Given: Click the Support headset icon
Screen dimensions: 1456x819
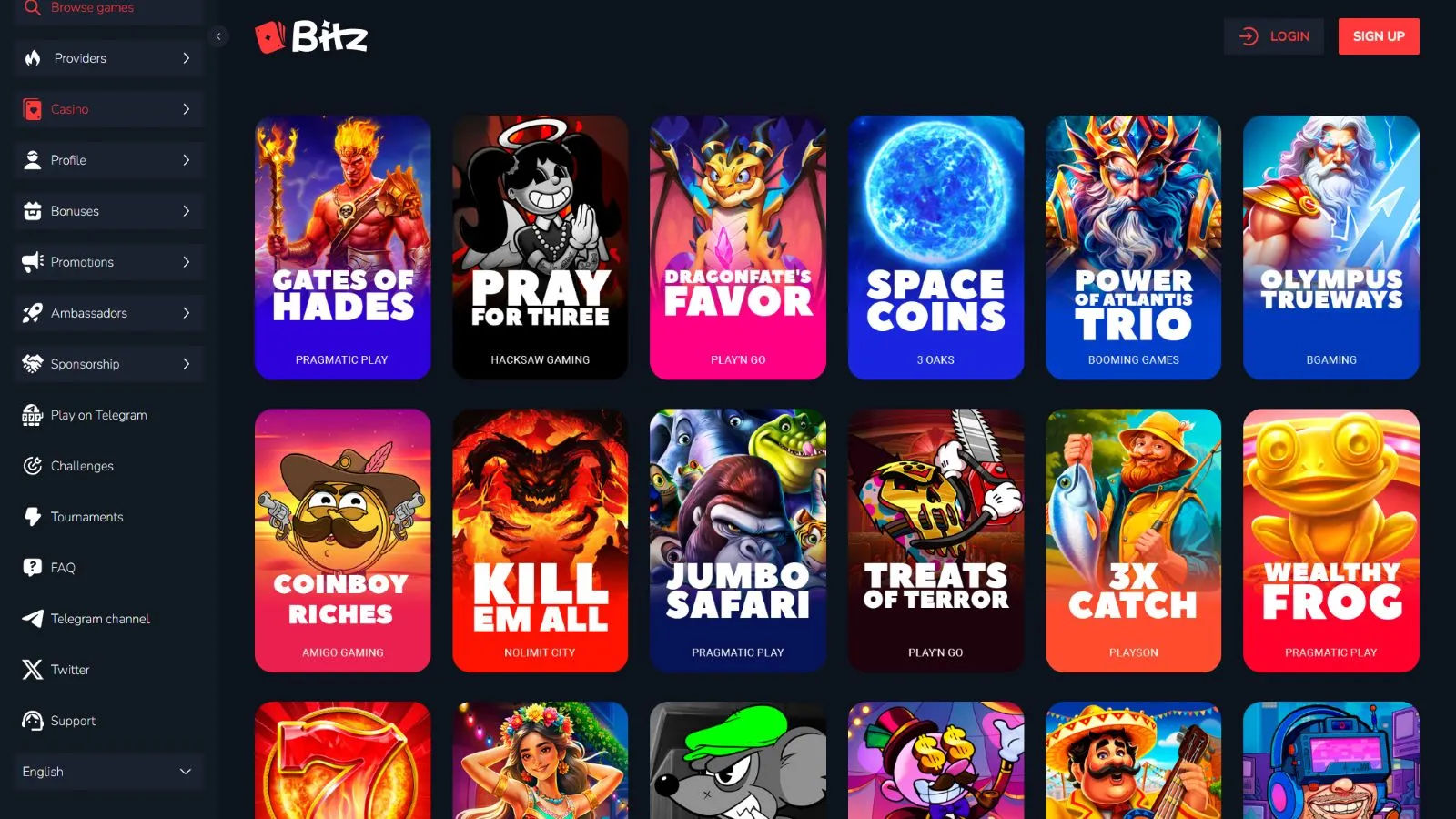Looking at the screenshot, I should click(33, 721).
